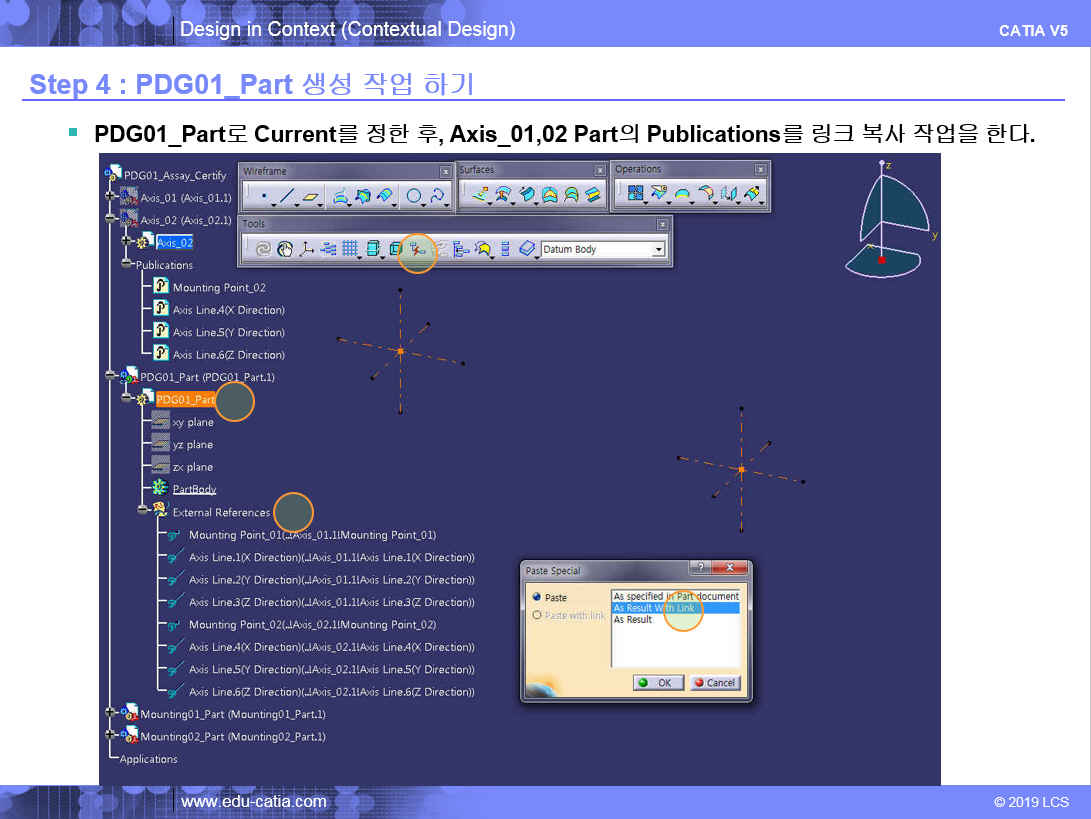Viewport: 1091px width, 819px height.
Task: Select the Line tool in Wireframe toolbar
Action: [x=287, y=196]
